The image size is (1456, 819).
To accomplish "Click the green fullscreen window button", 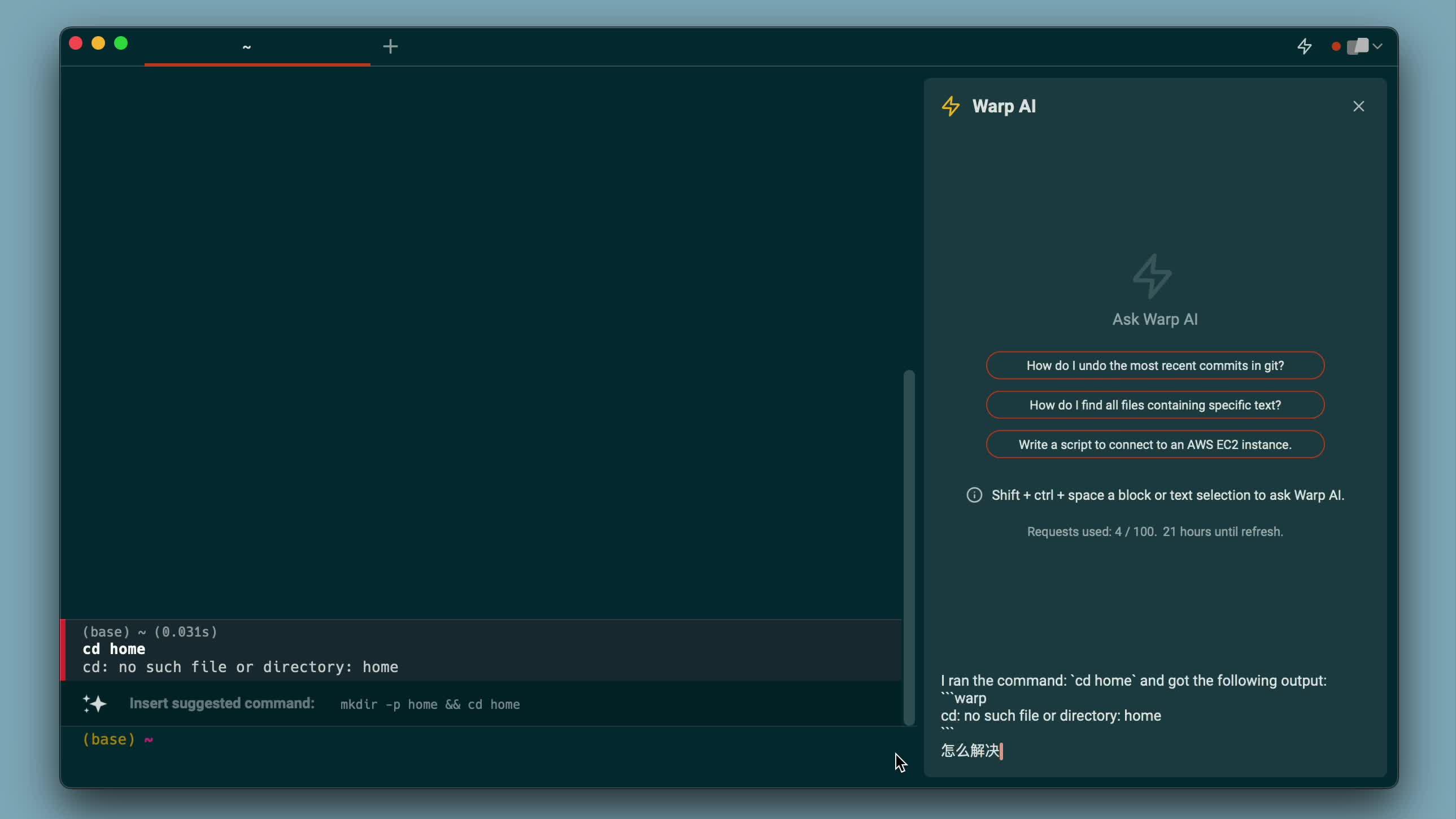I will click(121, 43).
